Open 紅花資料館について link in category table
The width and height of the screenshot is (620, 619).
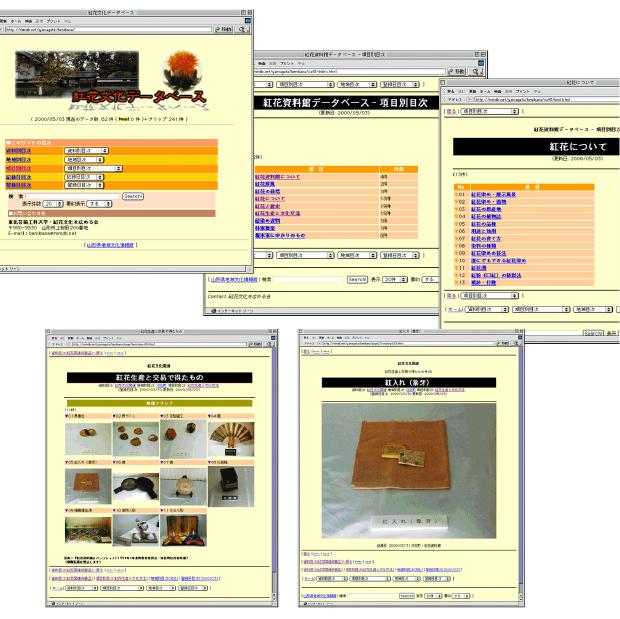[x=277, y=177]
